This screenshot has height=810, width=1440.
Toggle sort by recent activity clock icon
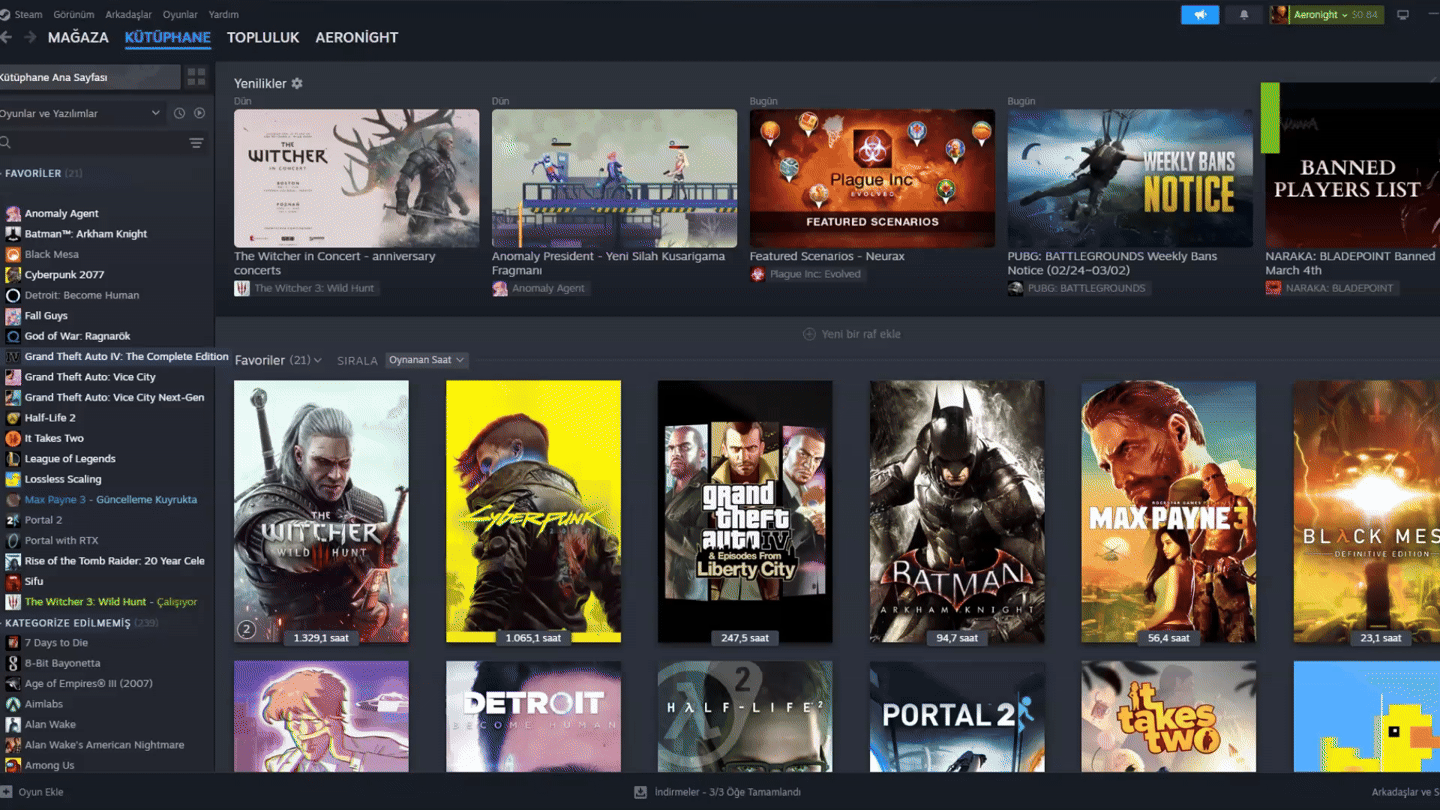click(x=179, y=113)
